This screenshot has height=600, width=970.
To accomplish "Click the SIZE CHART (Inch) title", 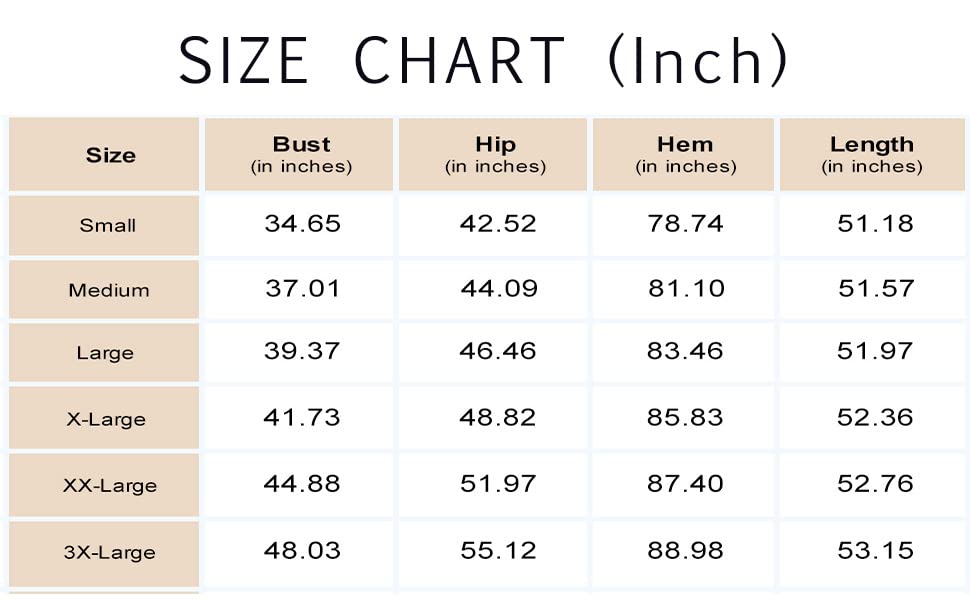I will point(484,60).
